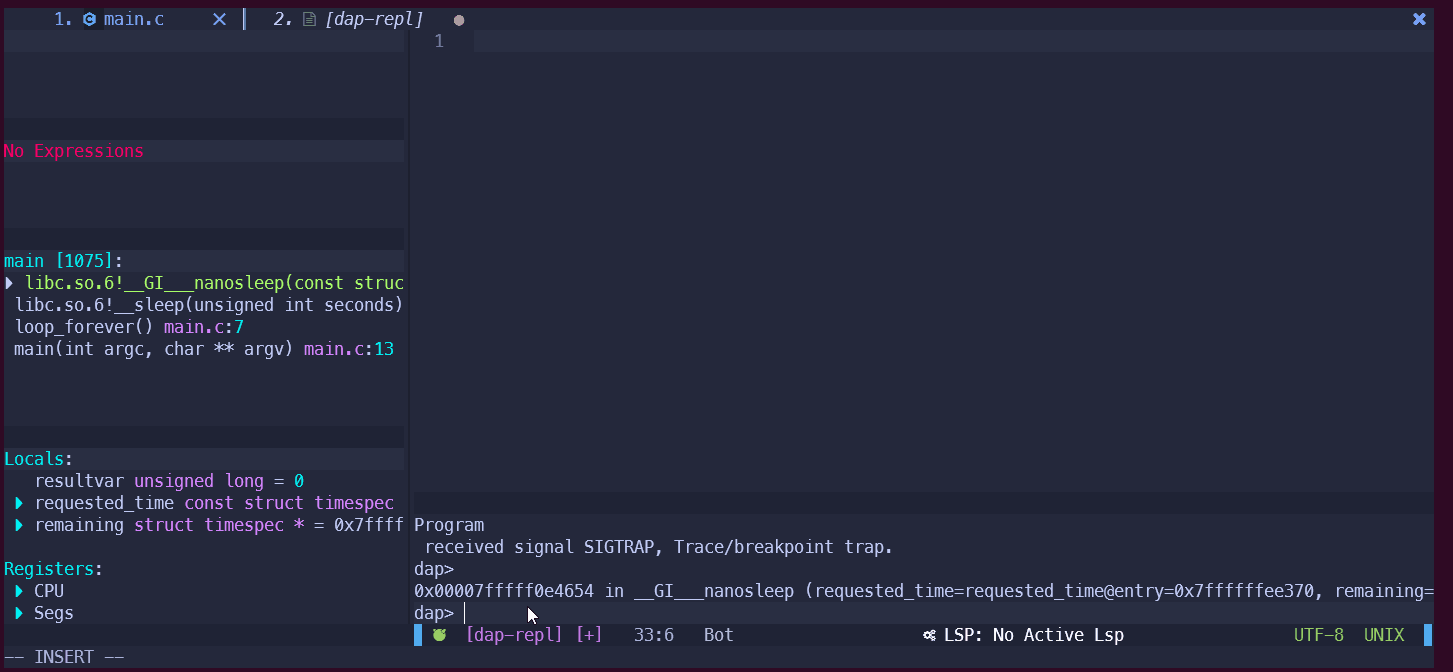
Task: Click the green bug icon in statusline
Action: [x=439, y=635]
